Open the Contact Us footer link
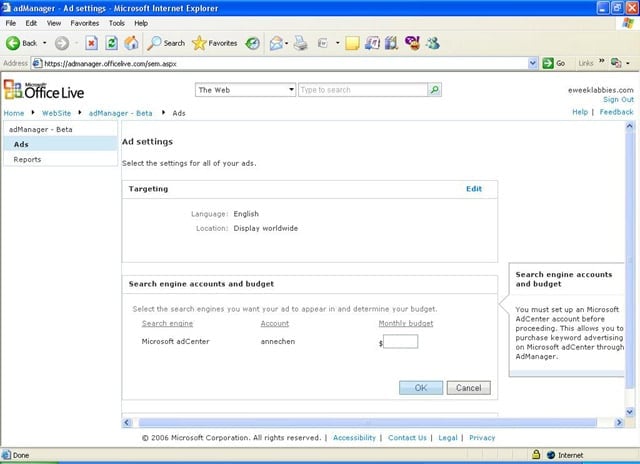 click(x=407, y=437)
